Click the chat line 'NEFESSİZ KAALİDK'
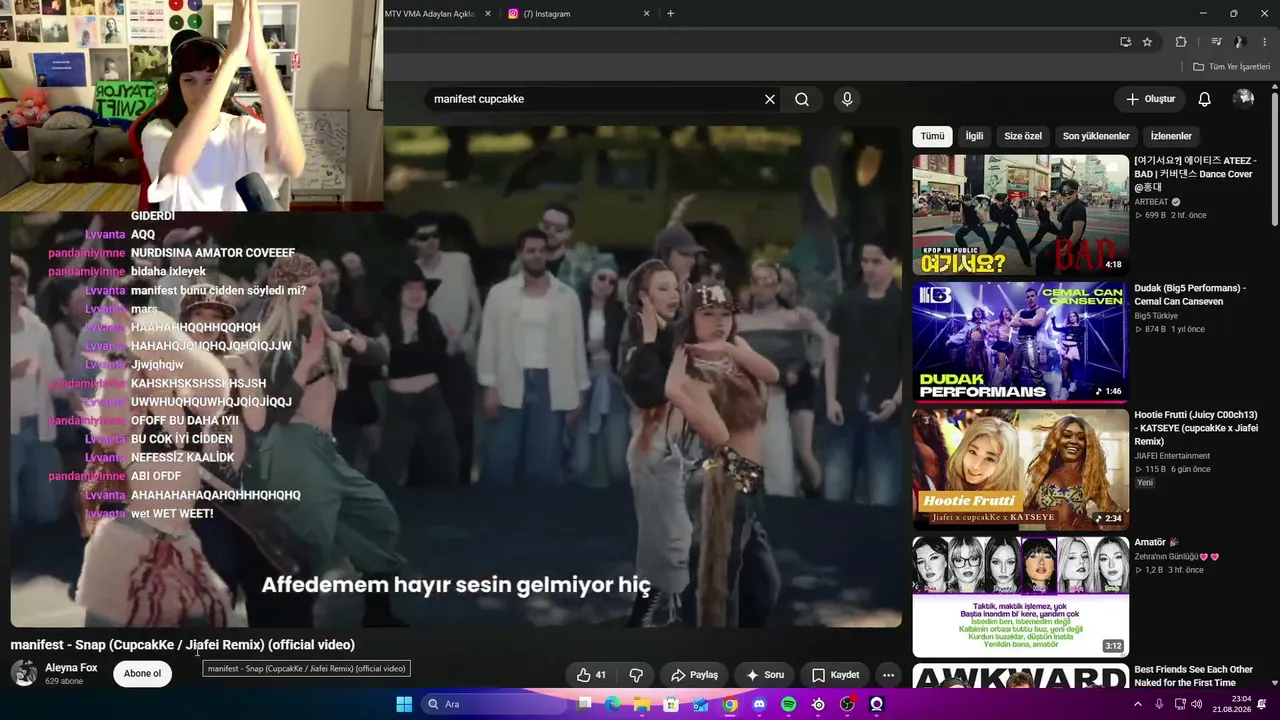1280x720 pixels. 182,458
